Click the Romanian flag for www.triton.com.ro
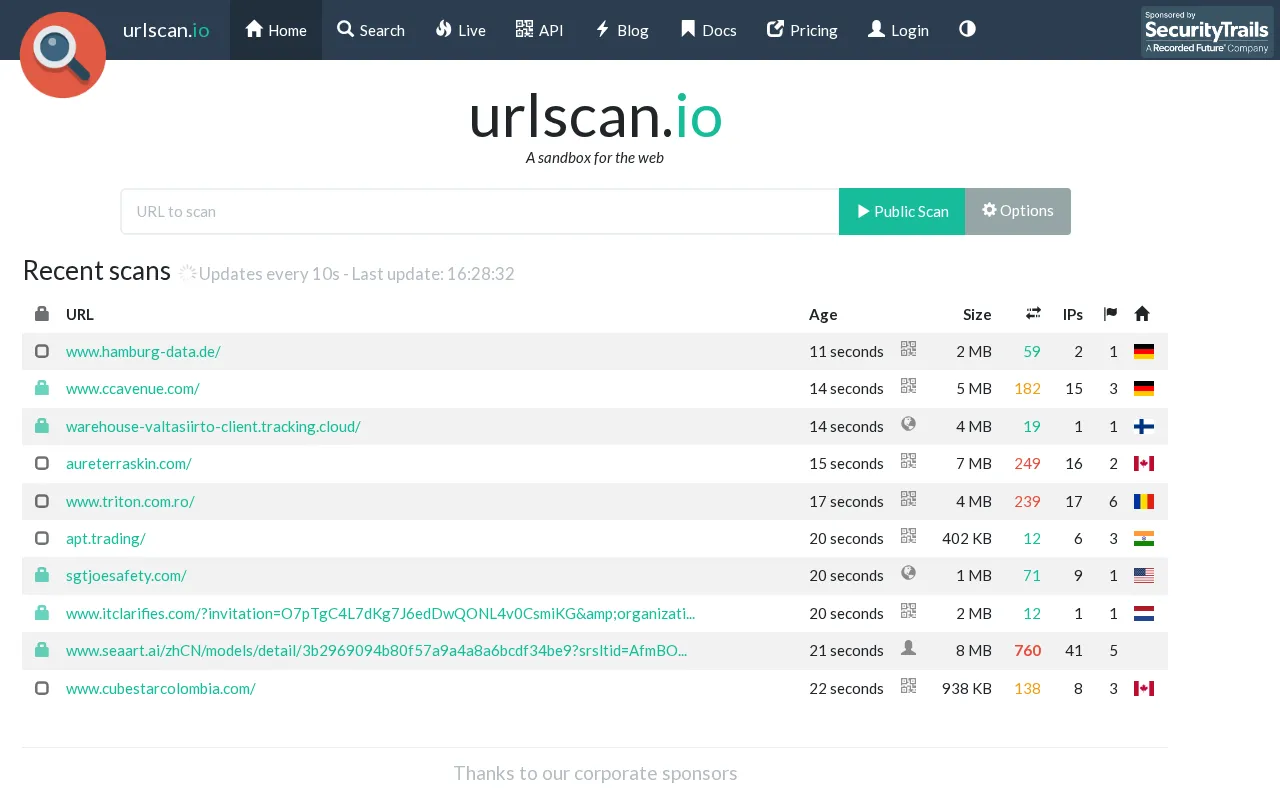Viewport: 1280px width, 800px height. (x=1144, y=501)
